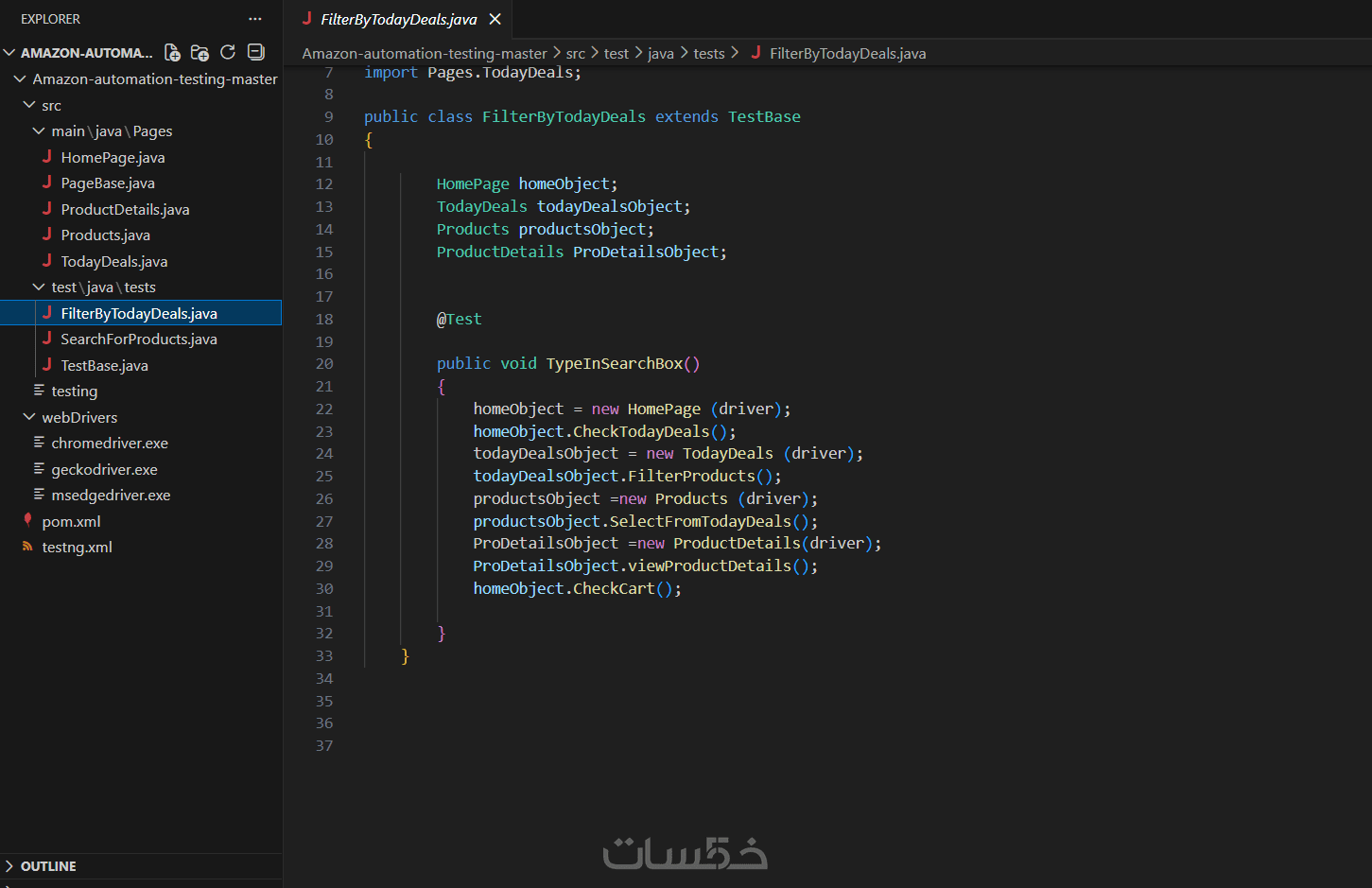The height and width of the screenshot is (888, 1372).
Task: Click the Maven icon beside pom.xml
Action: (28, 520)
